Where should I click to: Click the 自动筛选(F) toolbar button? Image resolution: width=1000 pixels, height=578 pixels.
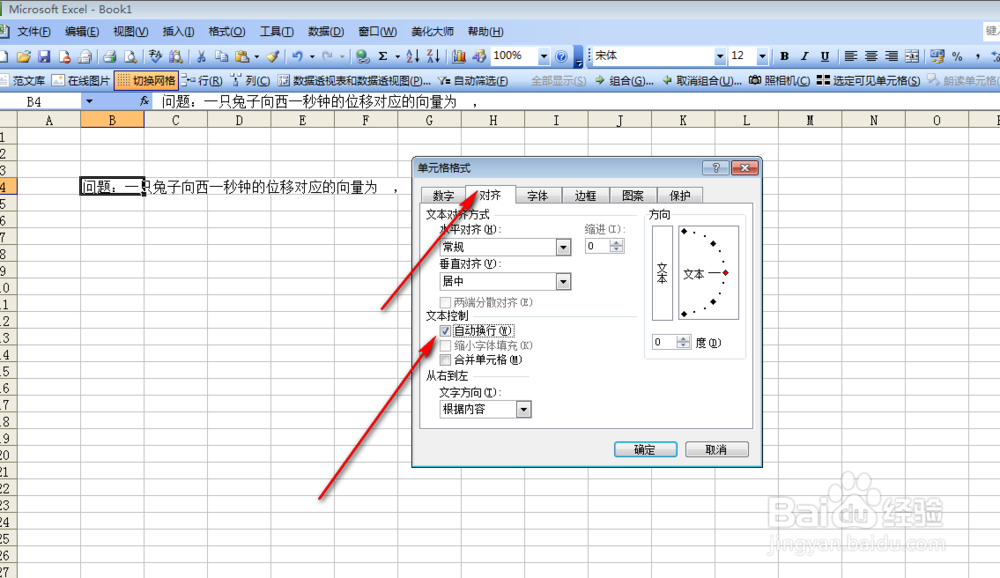tap(473, 81)
